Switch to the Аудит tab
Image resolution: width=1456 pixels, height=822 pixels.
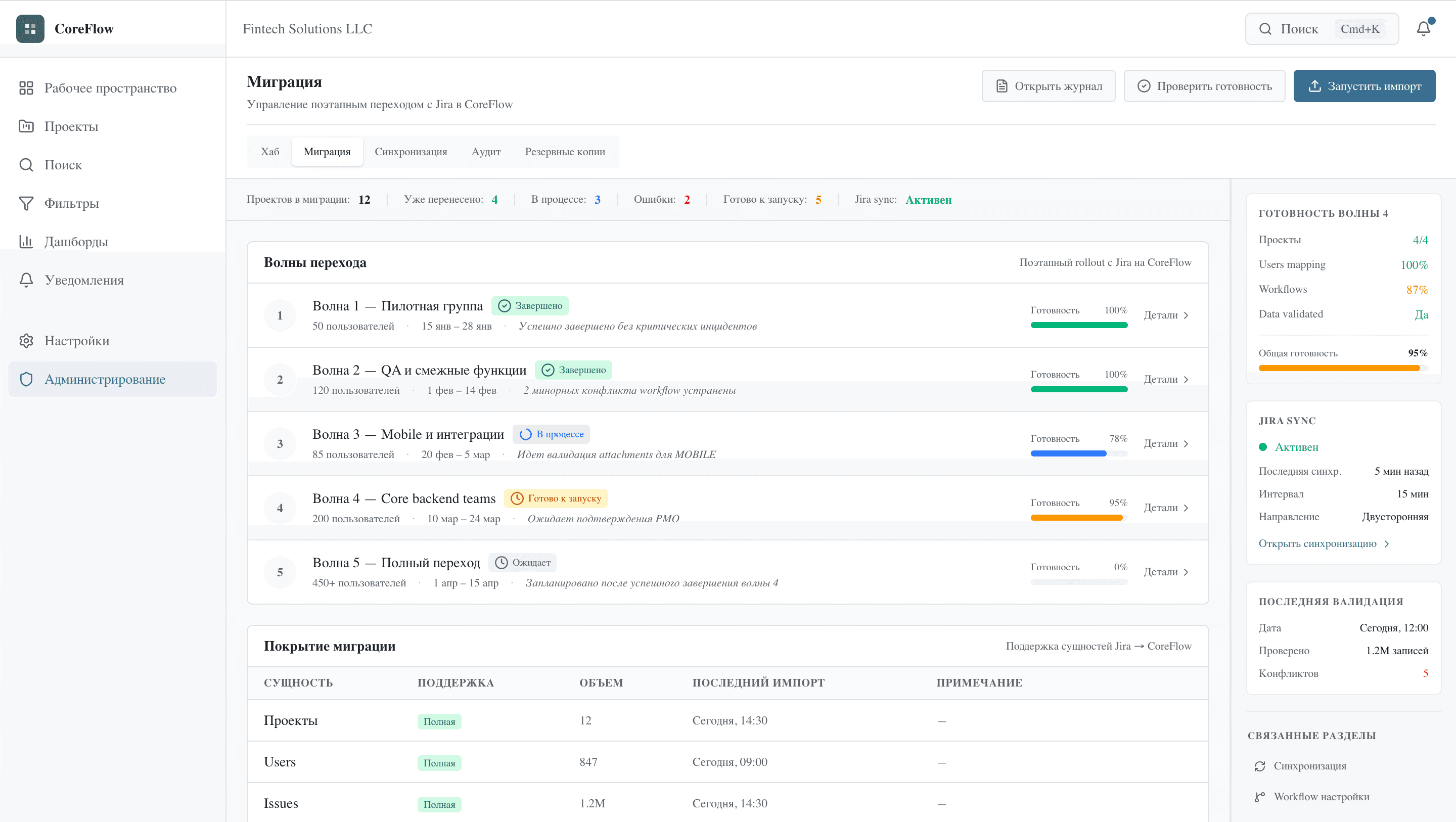tap(485, 152)
